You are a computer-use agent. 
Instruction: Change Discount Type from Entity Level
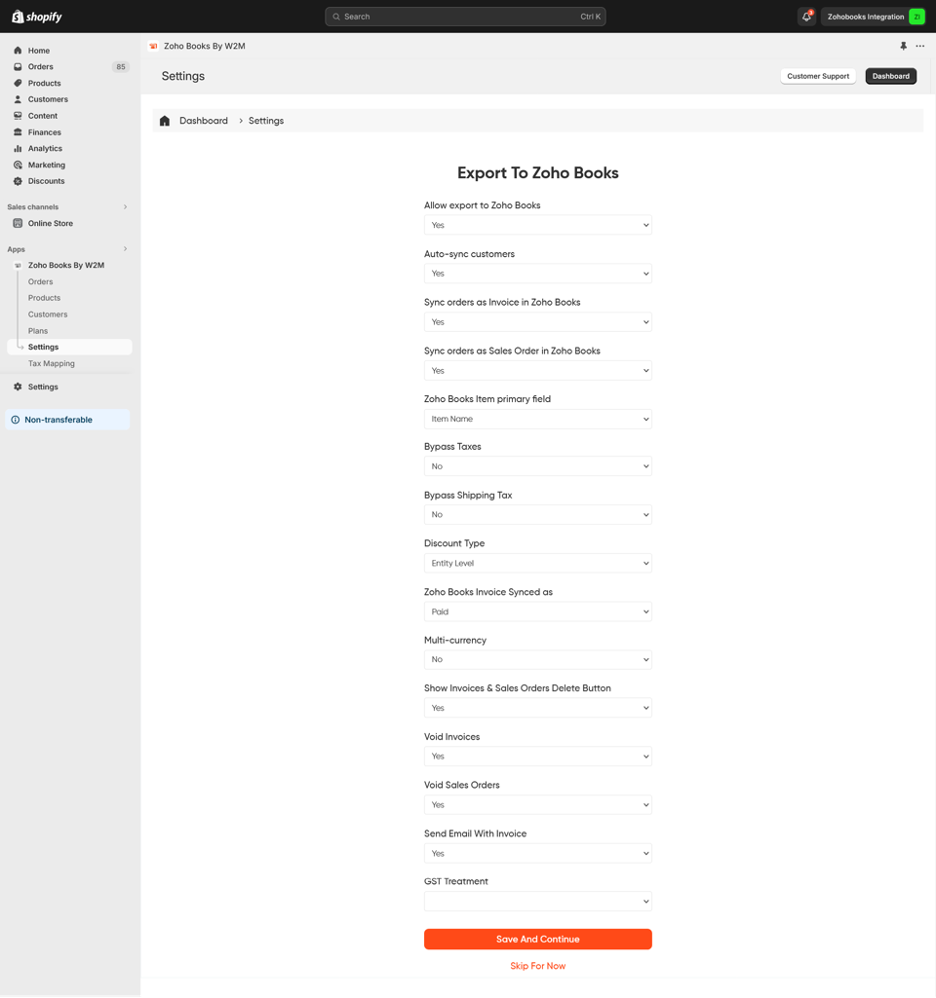tap(537, 563)
